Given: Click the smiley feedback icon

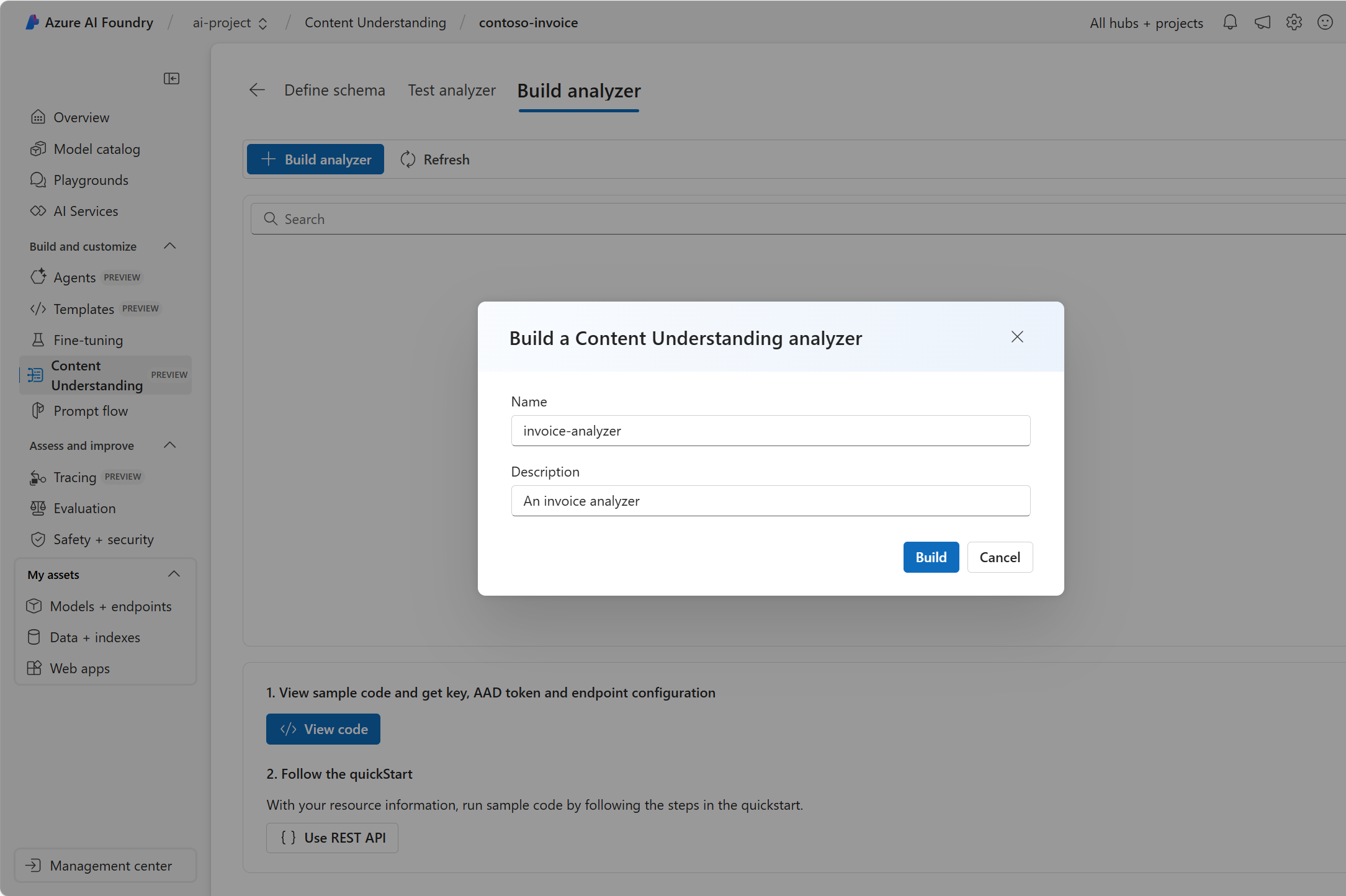Looking at the screenshot, I should click(x=1325, y=22).
